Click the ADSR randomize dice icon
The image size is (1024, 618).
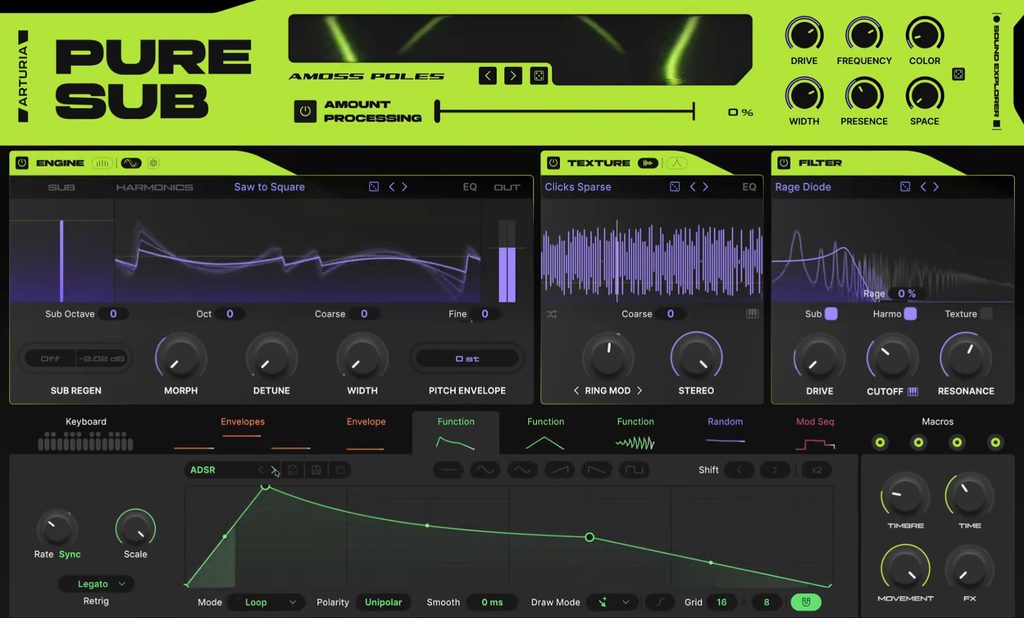point(293,470)
